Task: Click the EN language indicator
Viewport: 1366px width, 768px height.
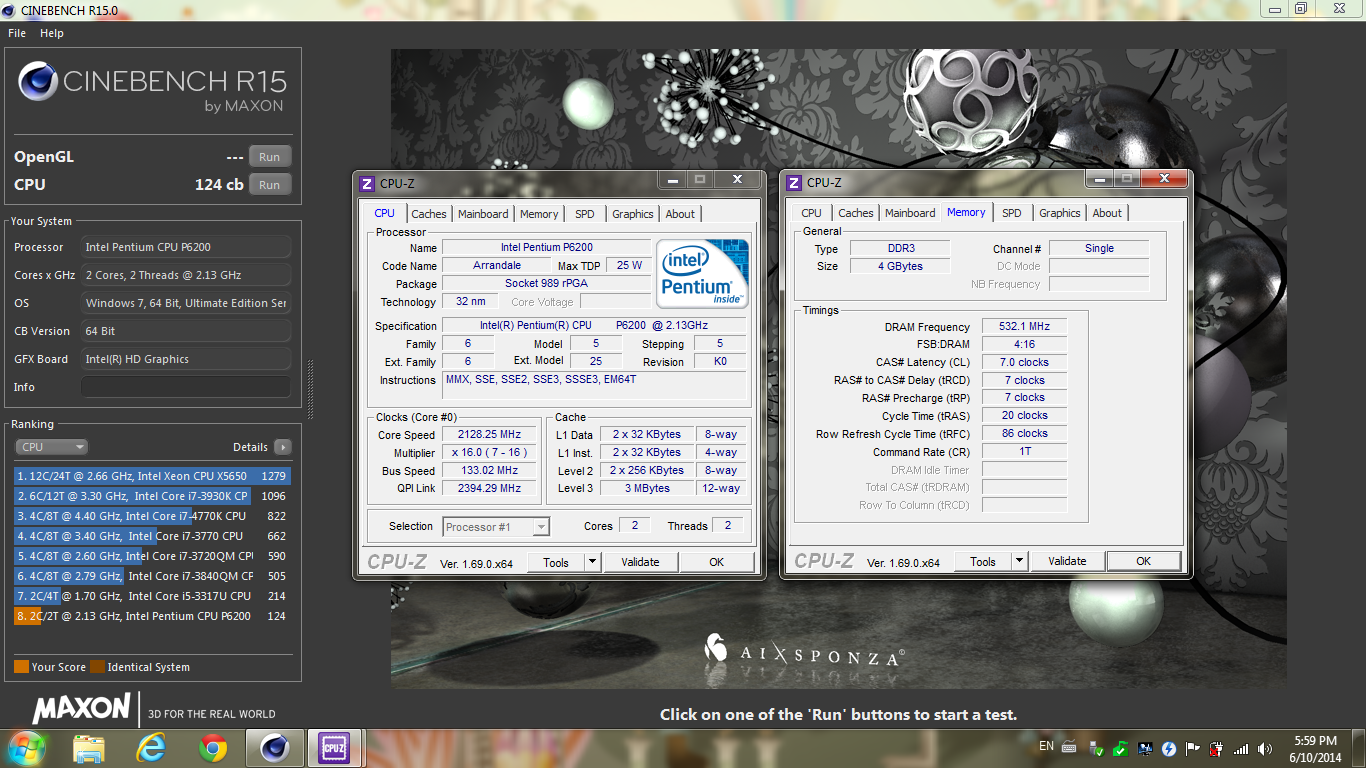Action: click(x=1046, y=746)
